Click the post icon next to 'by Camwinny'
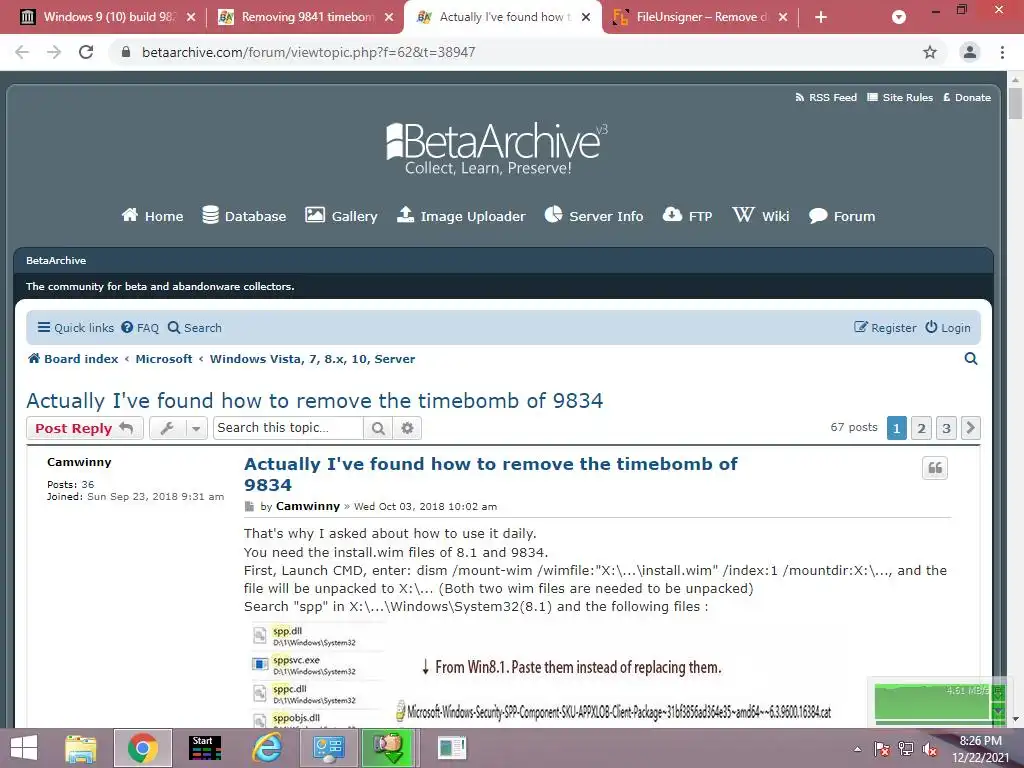This screenshot has width=1024, height=768. tap(249, 507)
